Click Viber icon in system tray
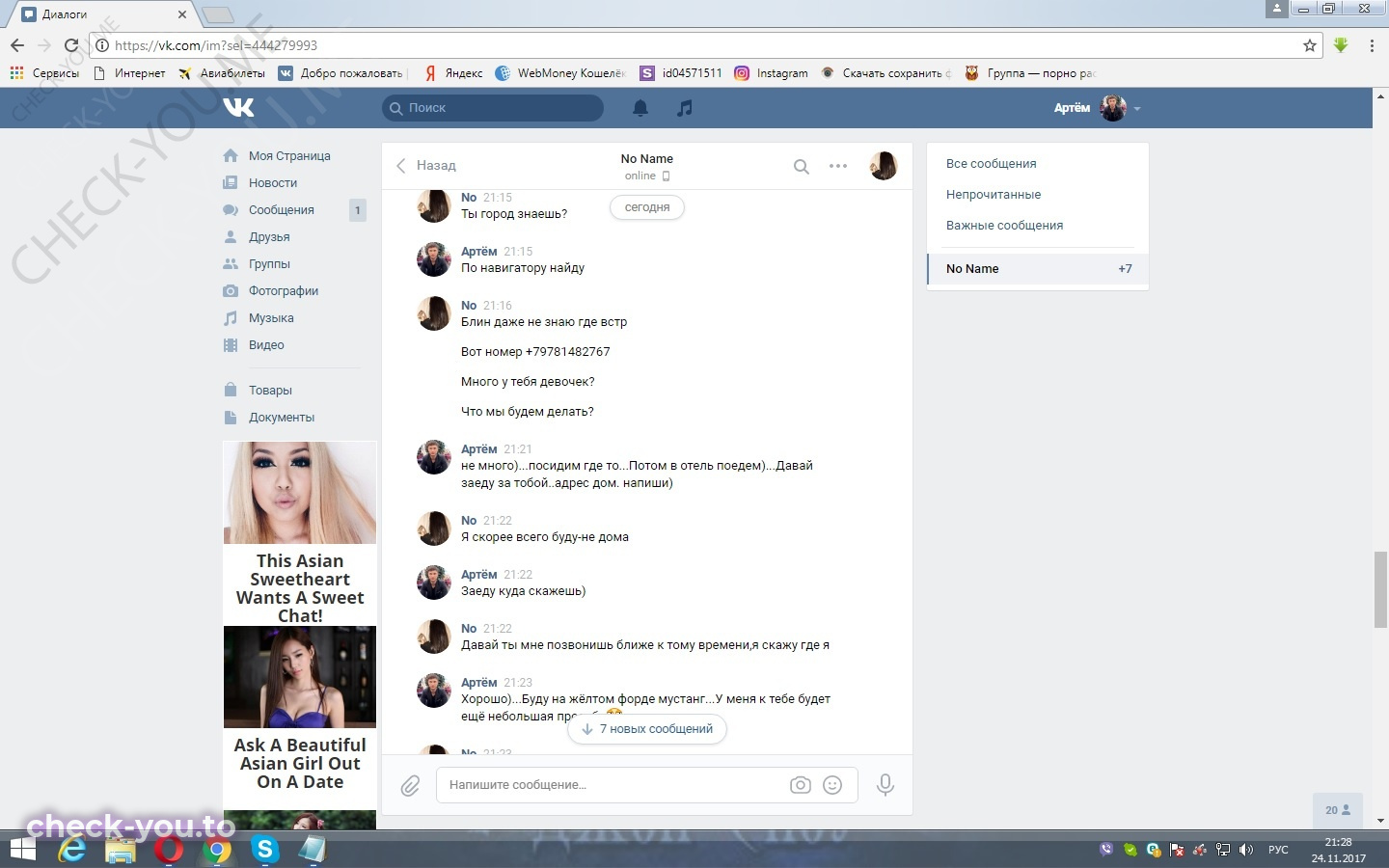Image resolution: width=1389 pixels, height=868 pixels. coord(1106,850)
